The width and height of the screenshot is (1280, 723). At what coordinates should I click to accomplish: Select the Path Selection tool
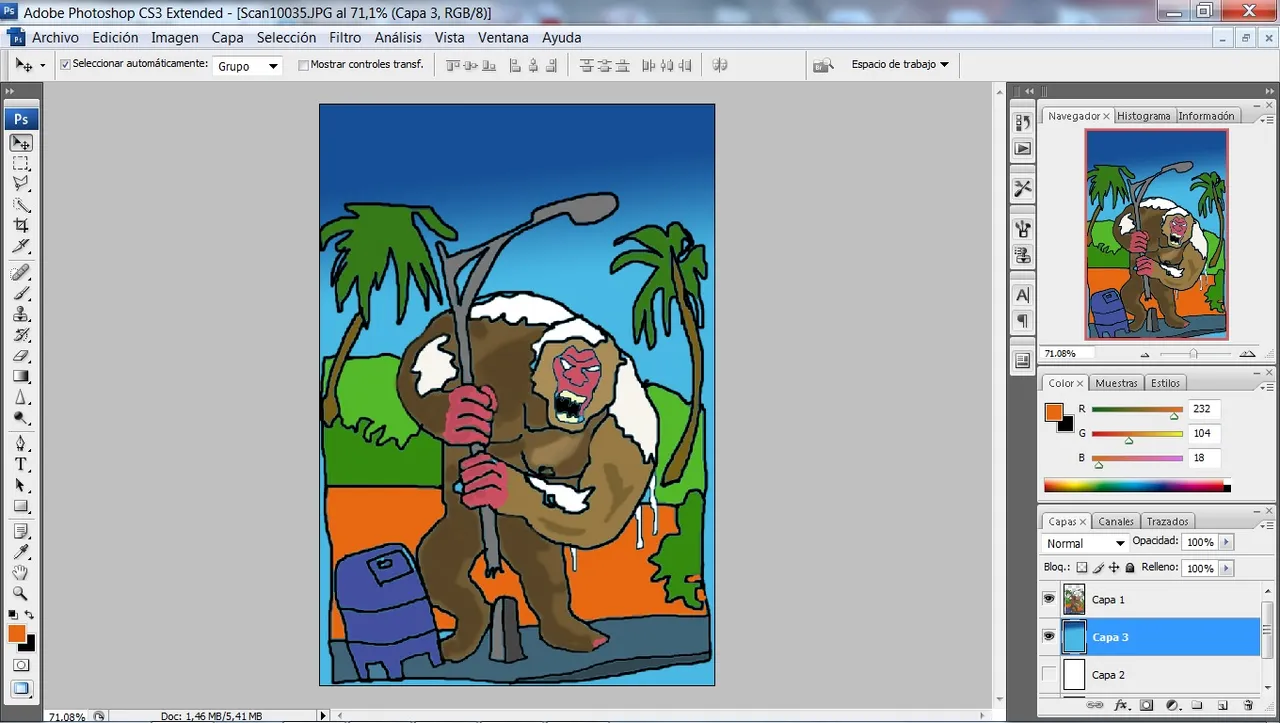21,485
